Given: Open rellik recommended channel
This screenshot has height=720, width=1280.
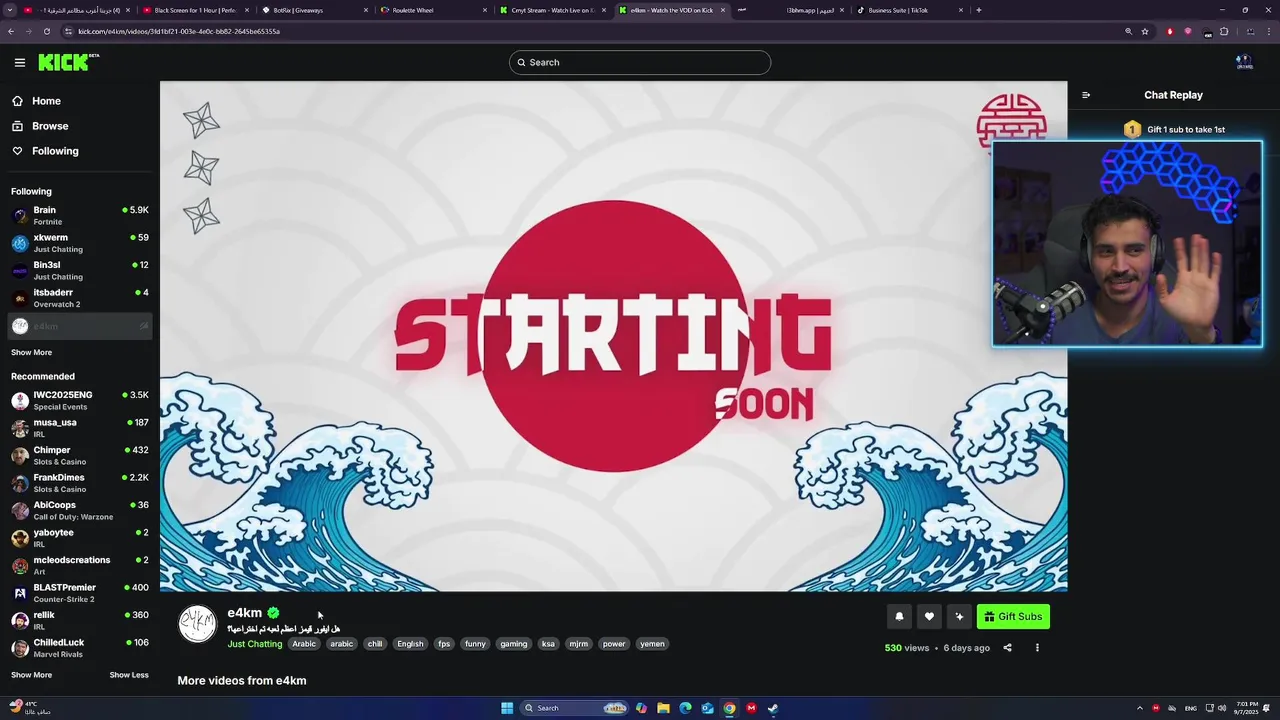Looking at the screenshot, I should click(80, 620).
